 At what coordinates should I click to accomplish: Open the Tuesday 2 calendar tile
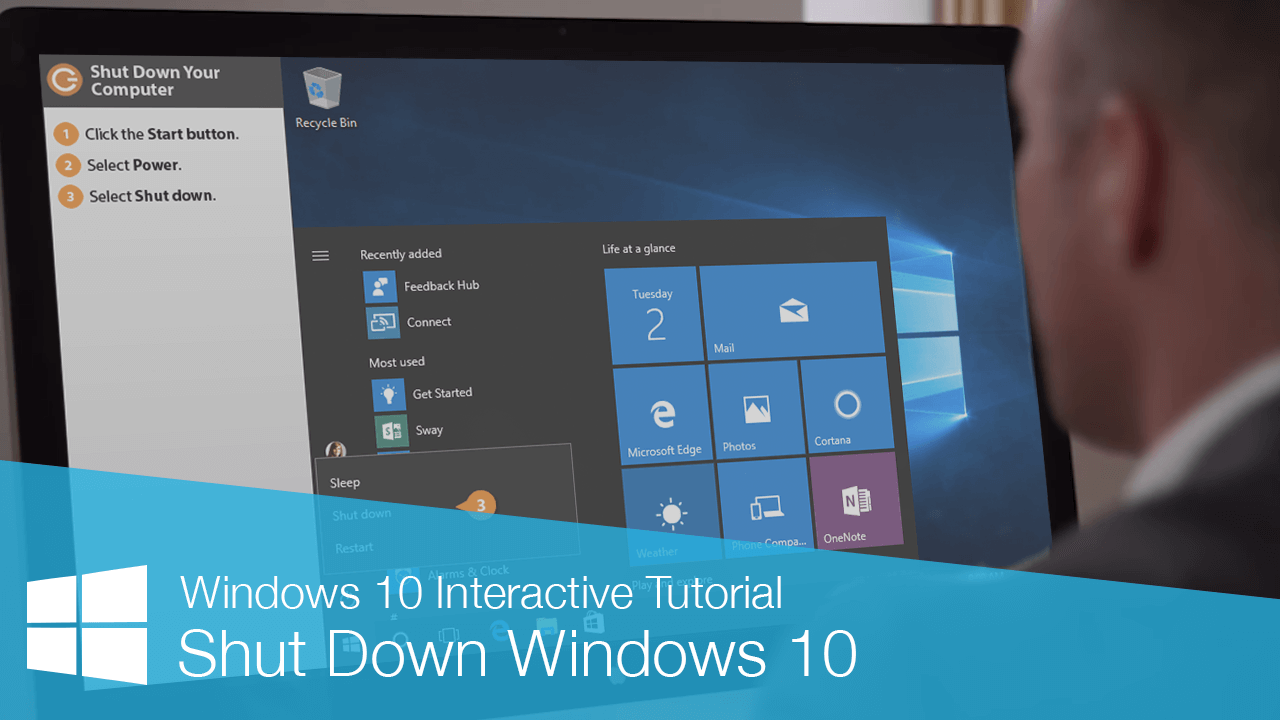coord(652,315)
